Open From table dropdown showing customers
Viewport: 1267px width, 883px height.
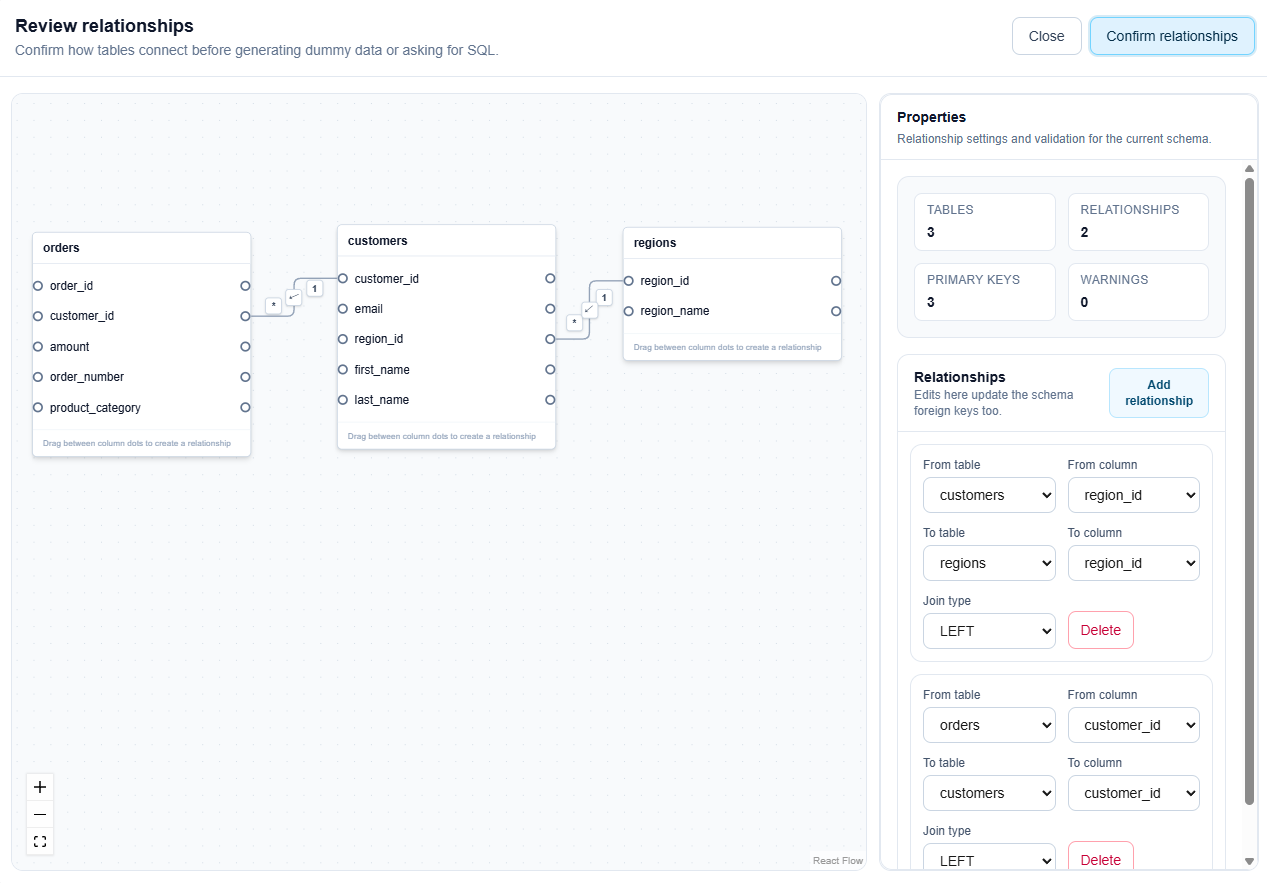point(989,495)
